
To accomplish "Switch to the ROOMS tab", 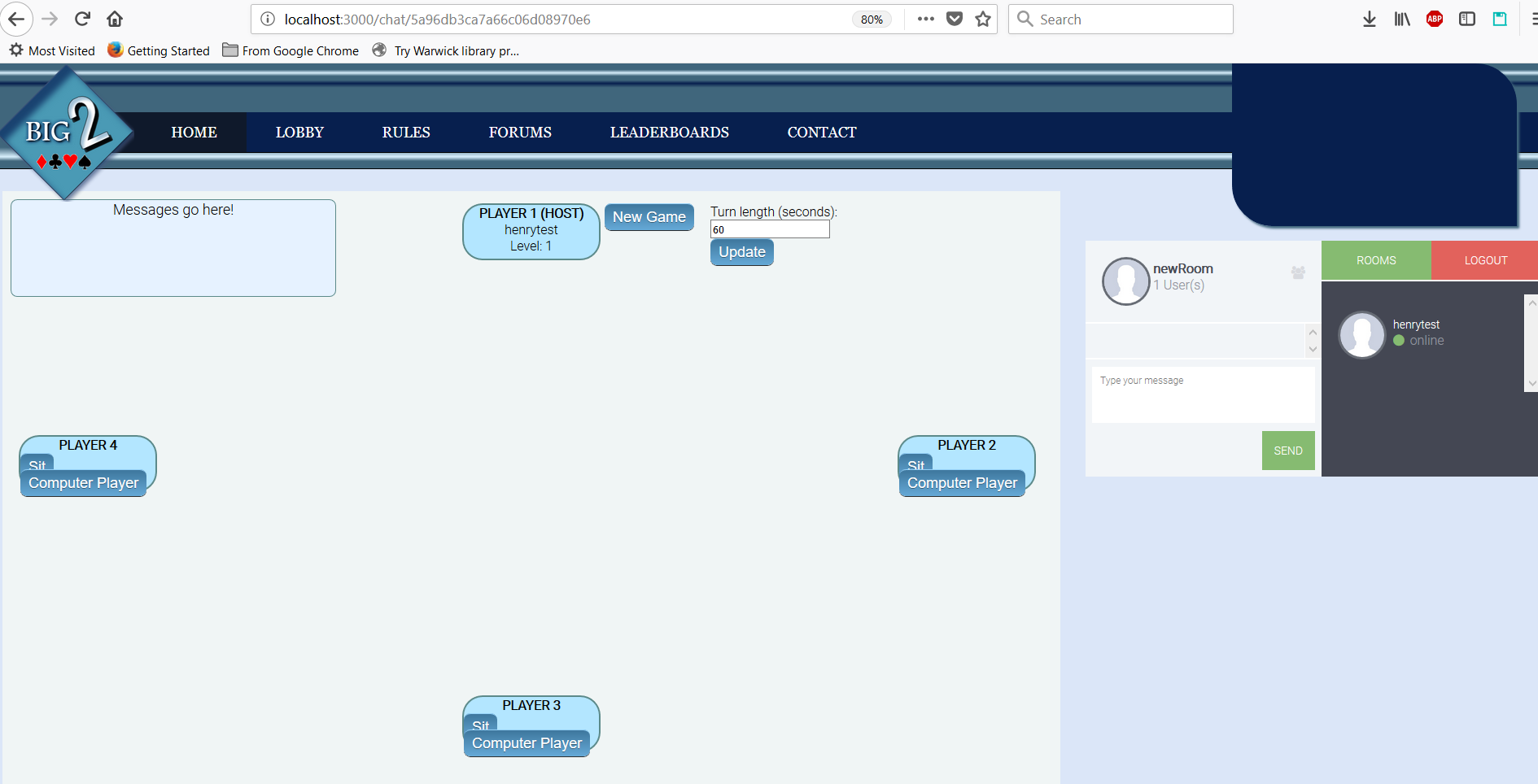I will point(1375,260).
